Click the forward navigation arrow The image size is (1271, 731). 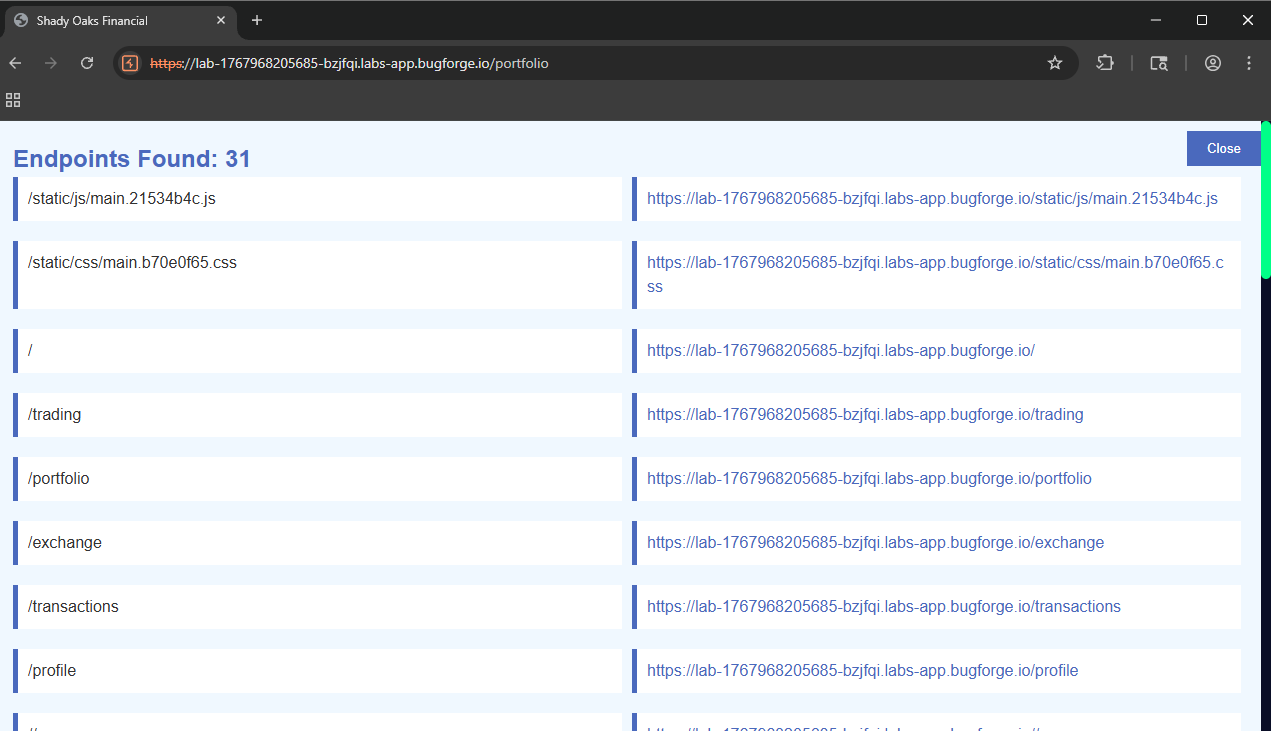(50, 62)
